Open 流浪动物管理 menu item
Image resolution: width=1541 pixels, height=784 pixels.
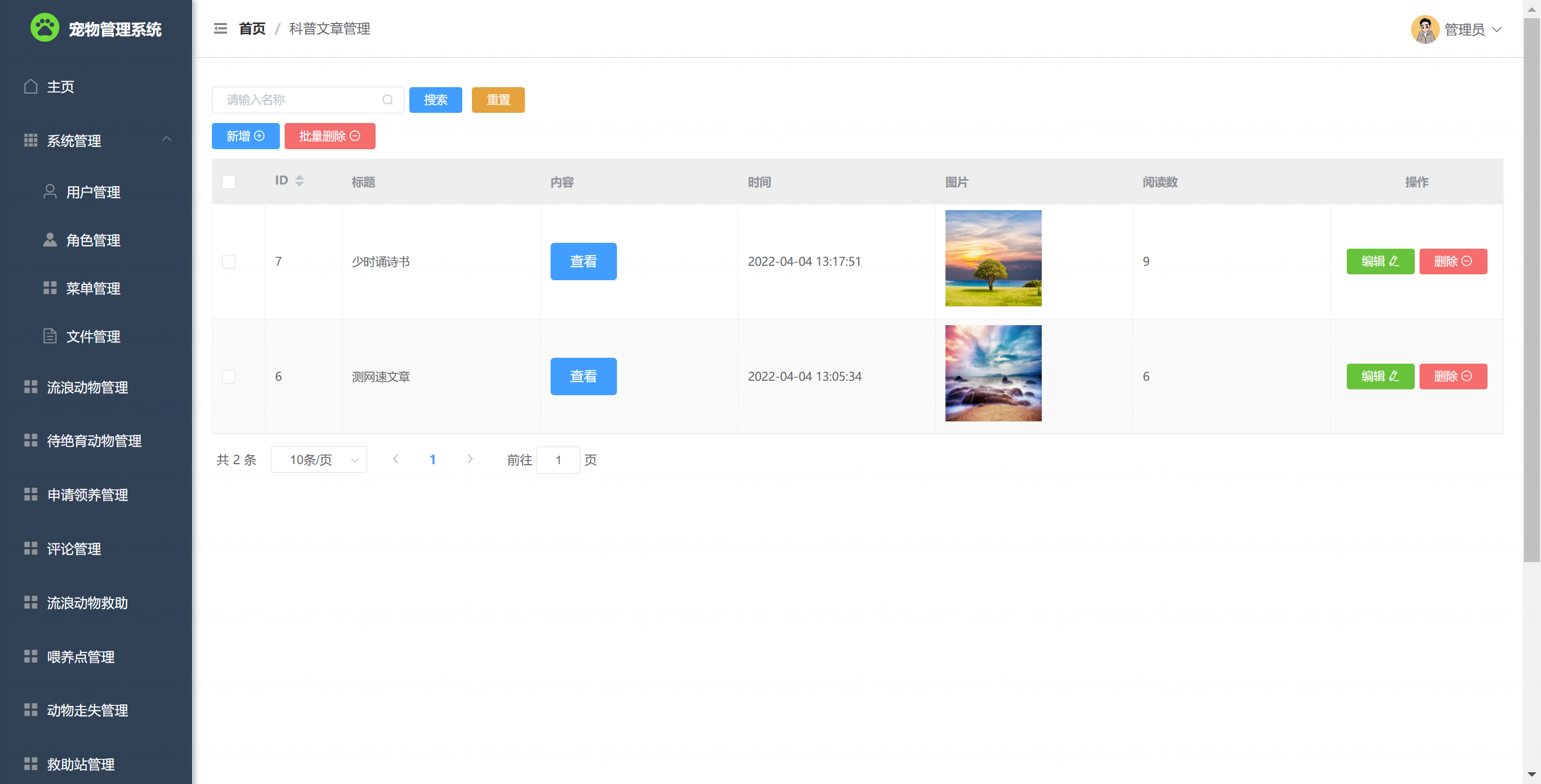pos(87,388)
